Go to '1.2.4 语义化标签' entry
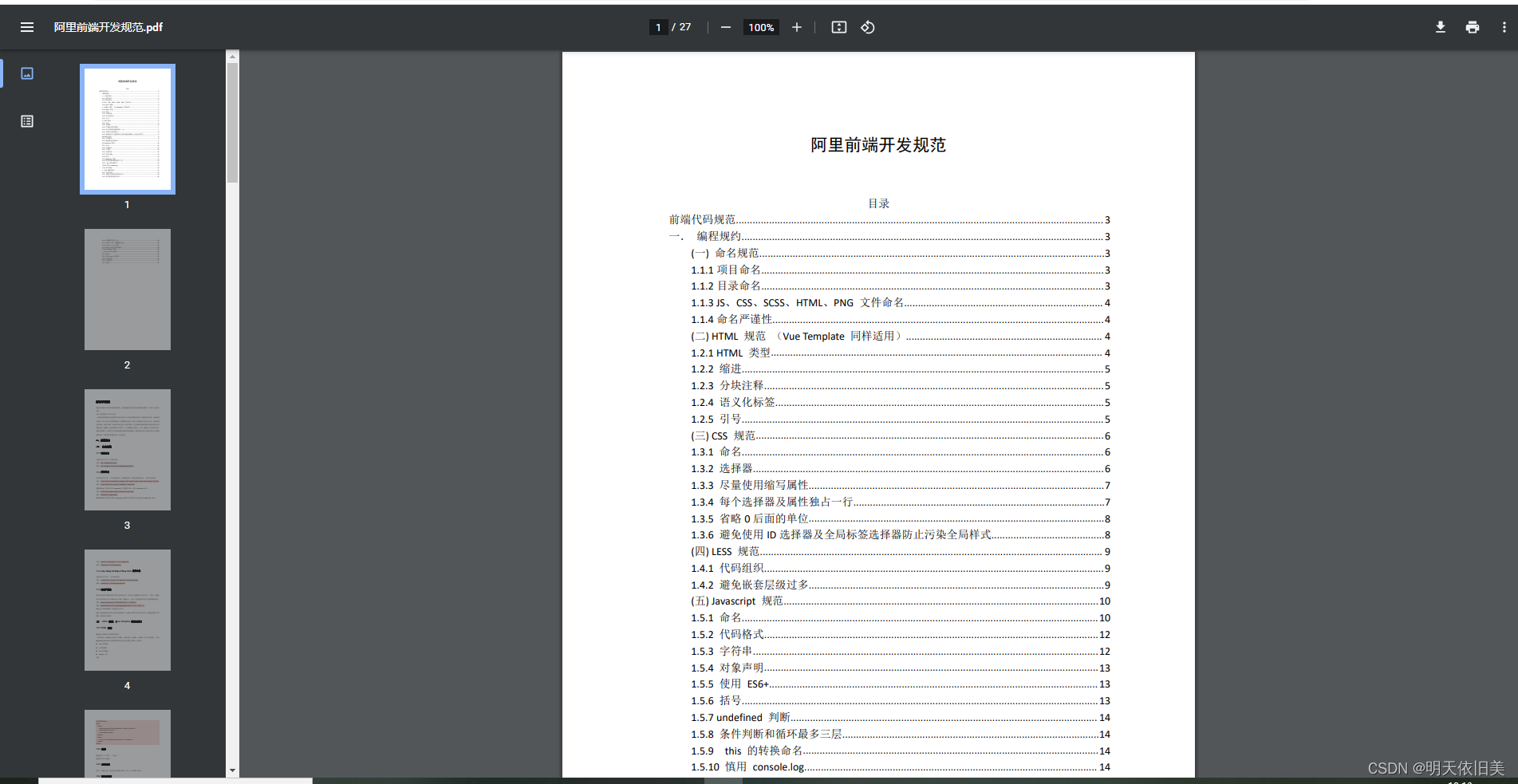The height and width of the screenshot is (784, 1518). click(x=901, y=402)
